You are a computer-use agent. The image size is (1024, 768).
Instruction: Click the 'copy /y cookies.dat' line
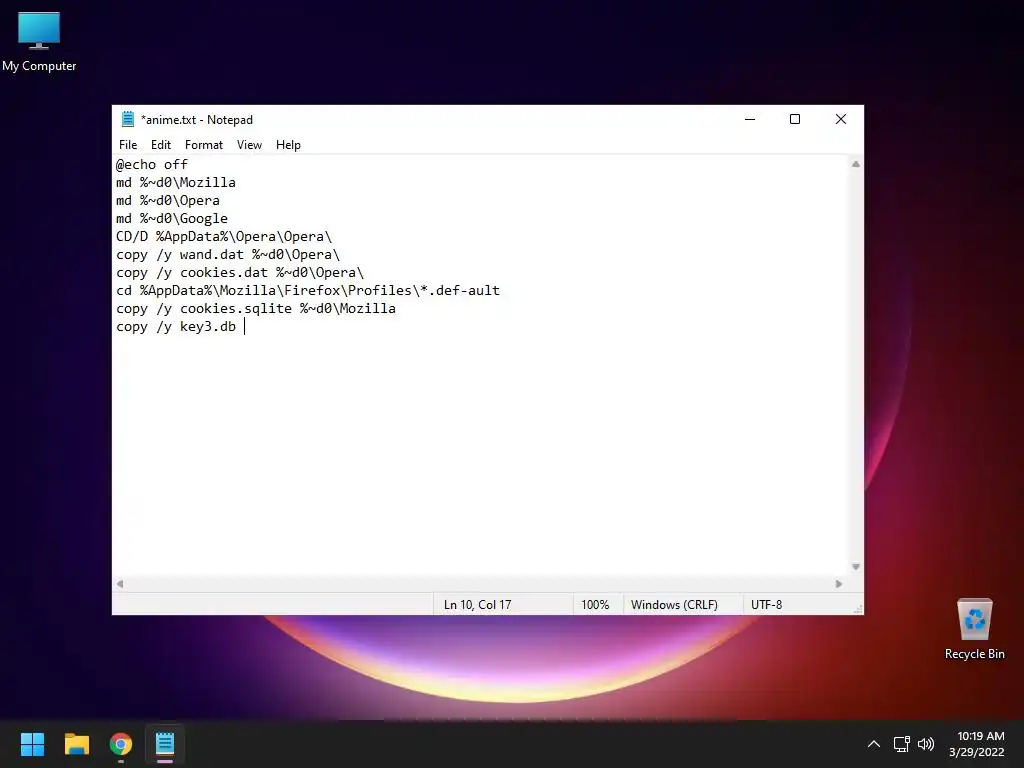240,272
